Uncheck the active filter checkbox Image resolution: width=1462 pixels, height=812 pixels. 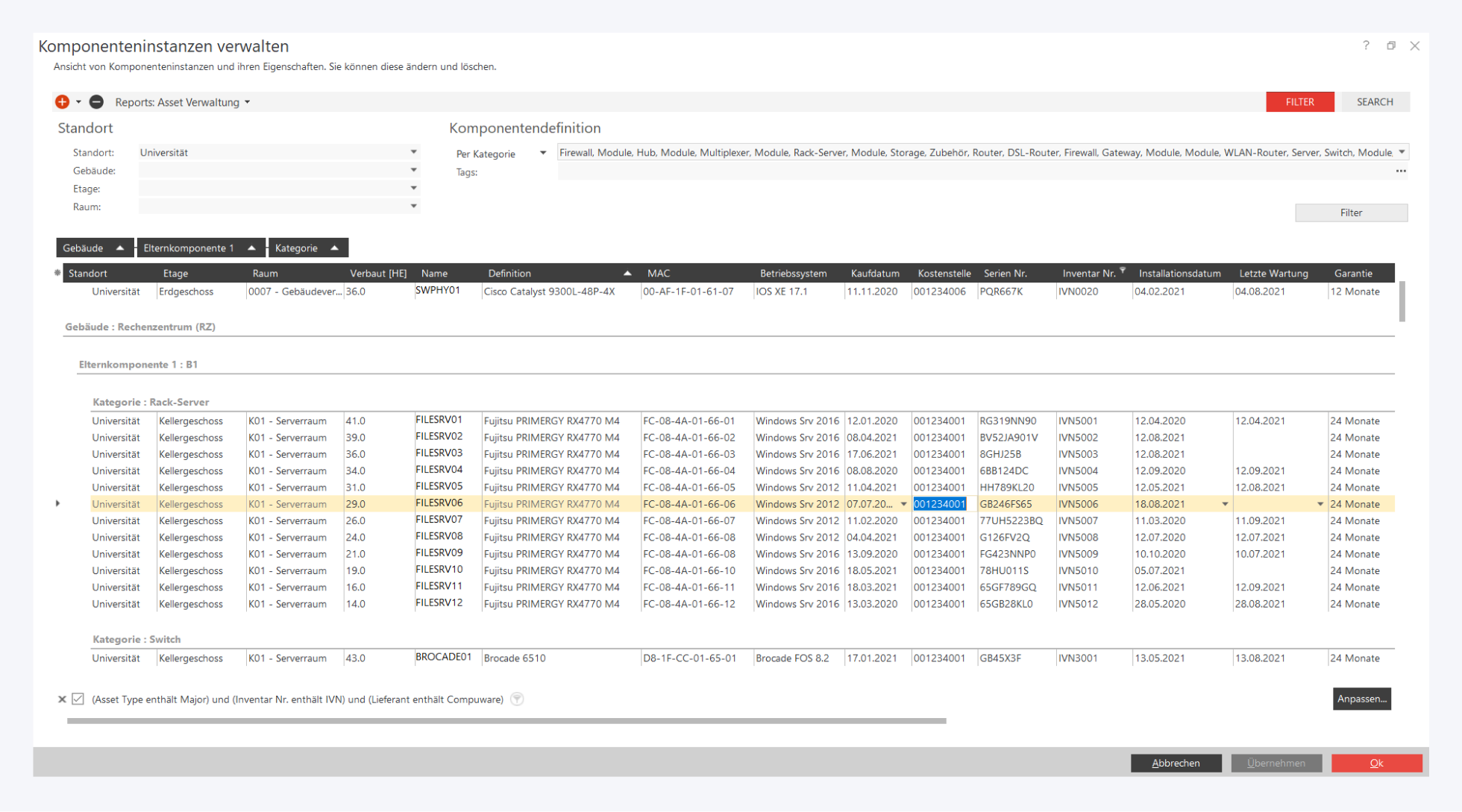click(x=78, y=699)
